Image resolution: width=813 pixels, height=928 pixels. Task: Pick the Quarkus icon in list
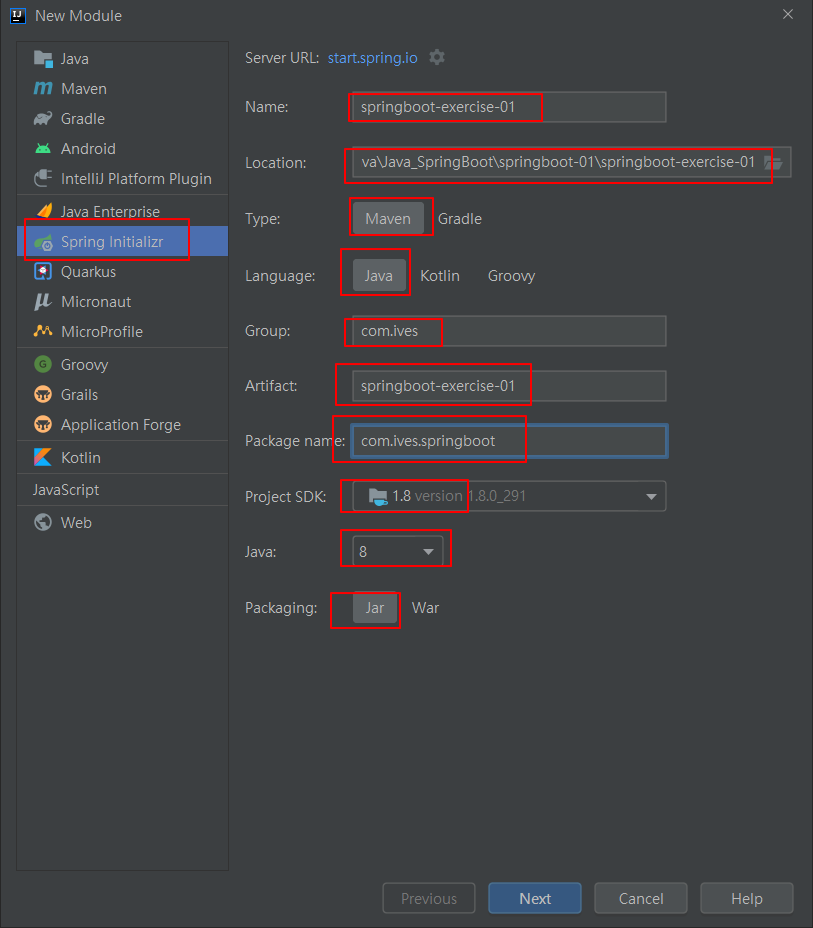click(x=43, y=272)
